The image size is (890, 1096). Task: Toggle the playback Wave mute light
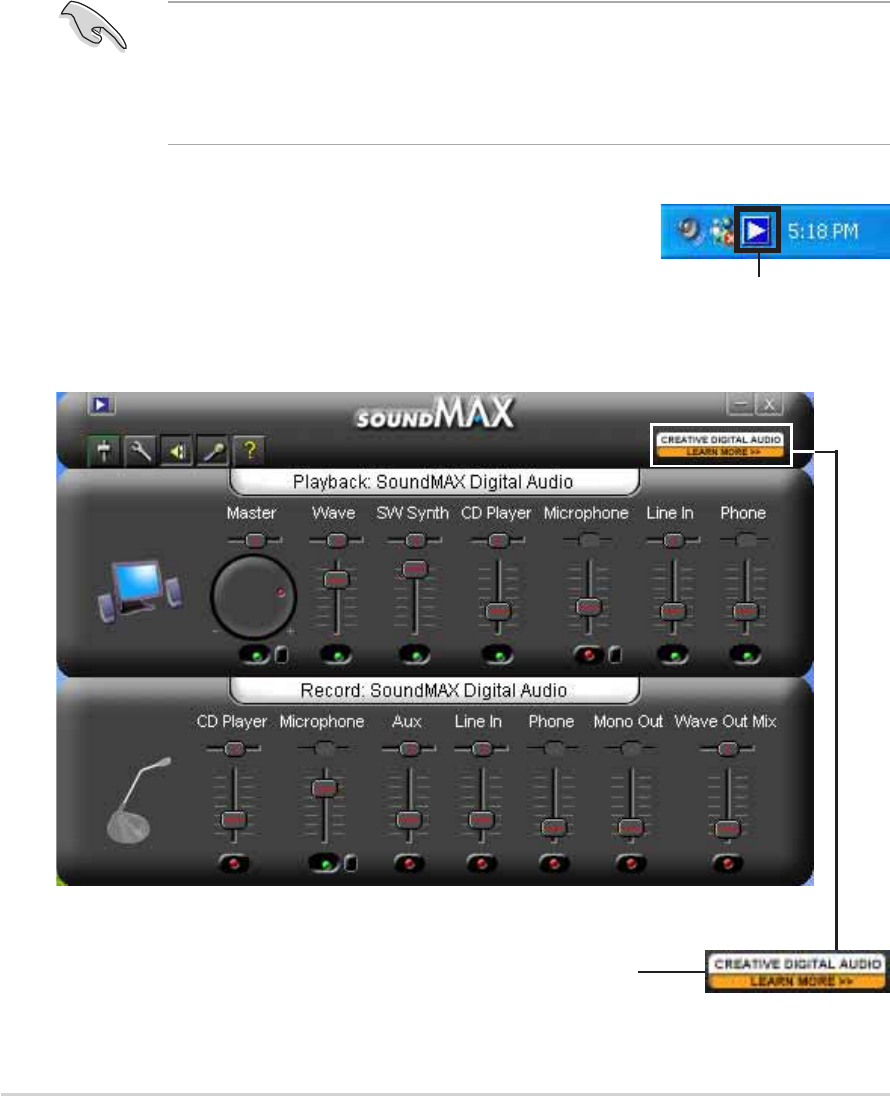(x=337, y=655)
